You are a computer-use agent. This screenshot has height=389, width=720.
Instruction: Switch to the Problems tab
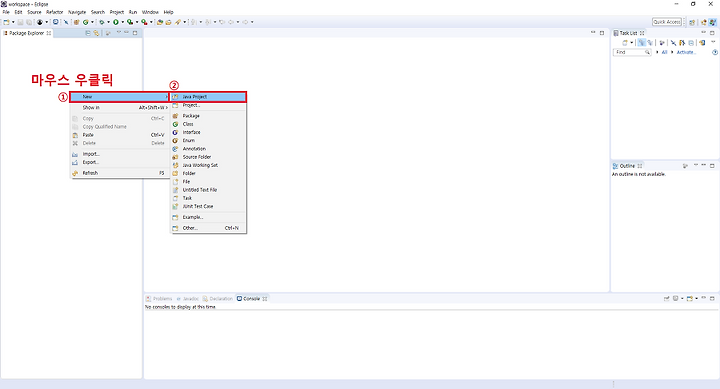[159, 299]
